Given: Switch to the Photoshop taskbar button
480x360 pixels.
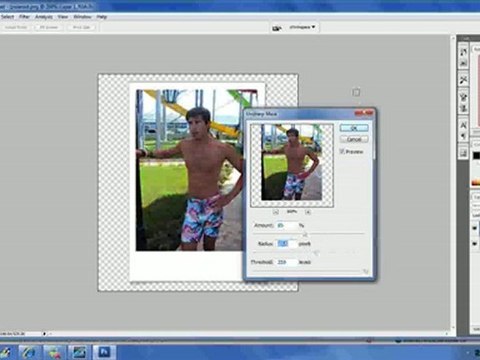Looking at the screenshot, I should [x=104, y=352].
